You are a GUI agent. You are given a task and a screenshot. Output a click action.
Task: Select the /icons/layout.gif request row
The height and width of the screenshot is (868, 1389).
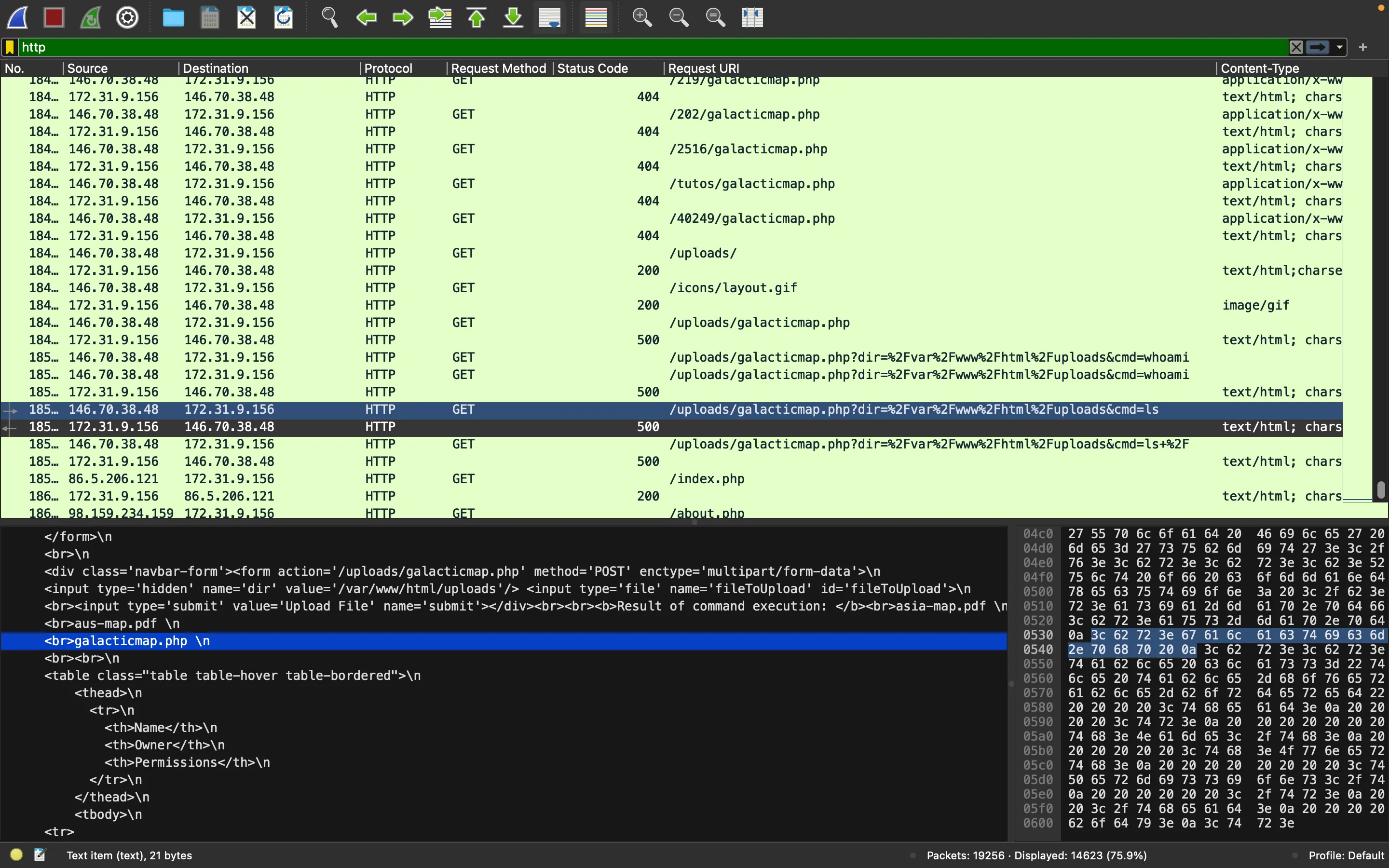(671, 287)
